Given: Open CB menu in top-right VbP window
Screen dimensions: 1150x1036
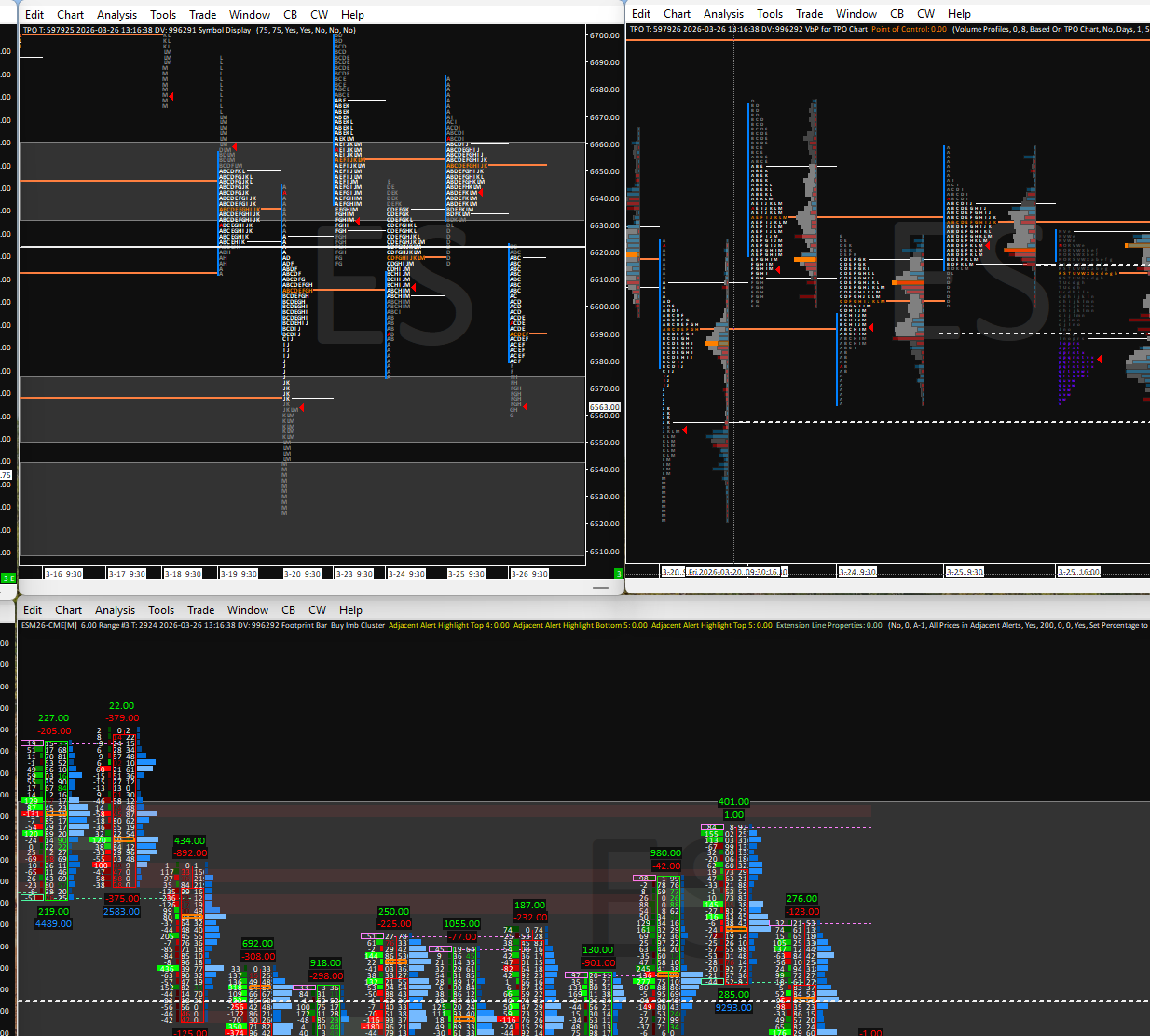Looking at the screenshot, I should point(897,13).
